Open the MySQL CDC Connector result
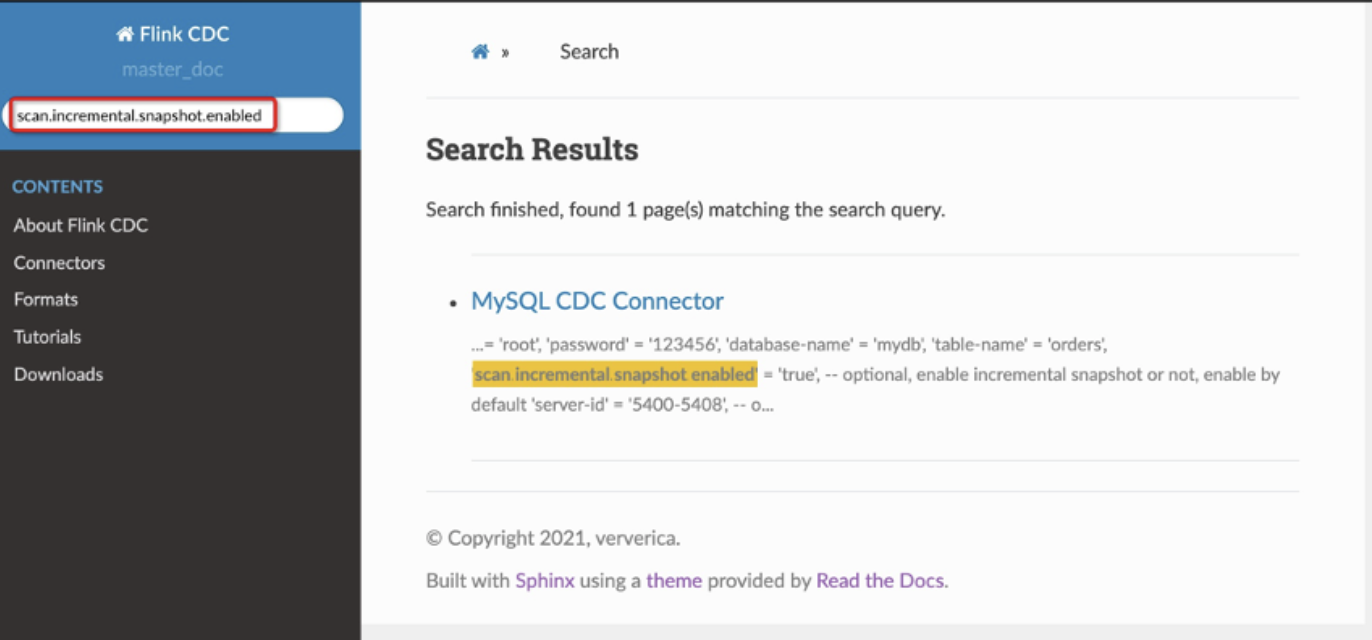The height and width of the screenshot is (640, 1372). [597, 301]
